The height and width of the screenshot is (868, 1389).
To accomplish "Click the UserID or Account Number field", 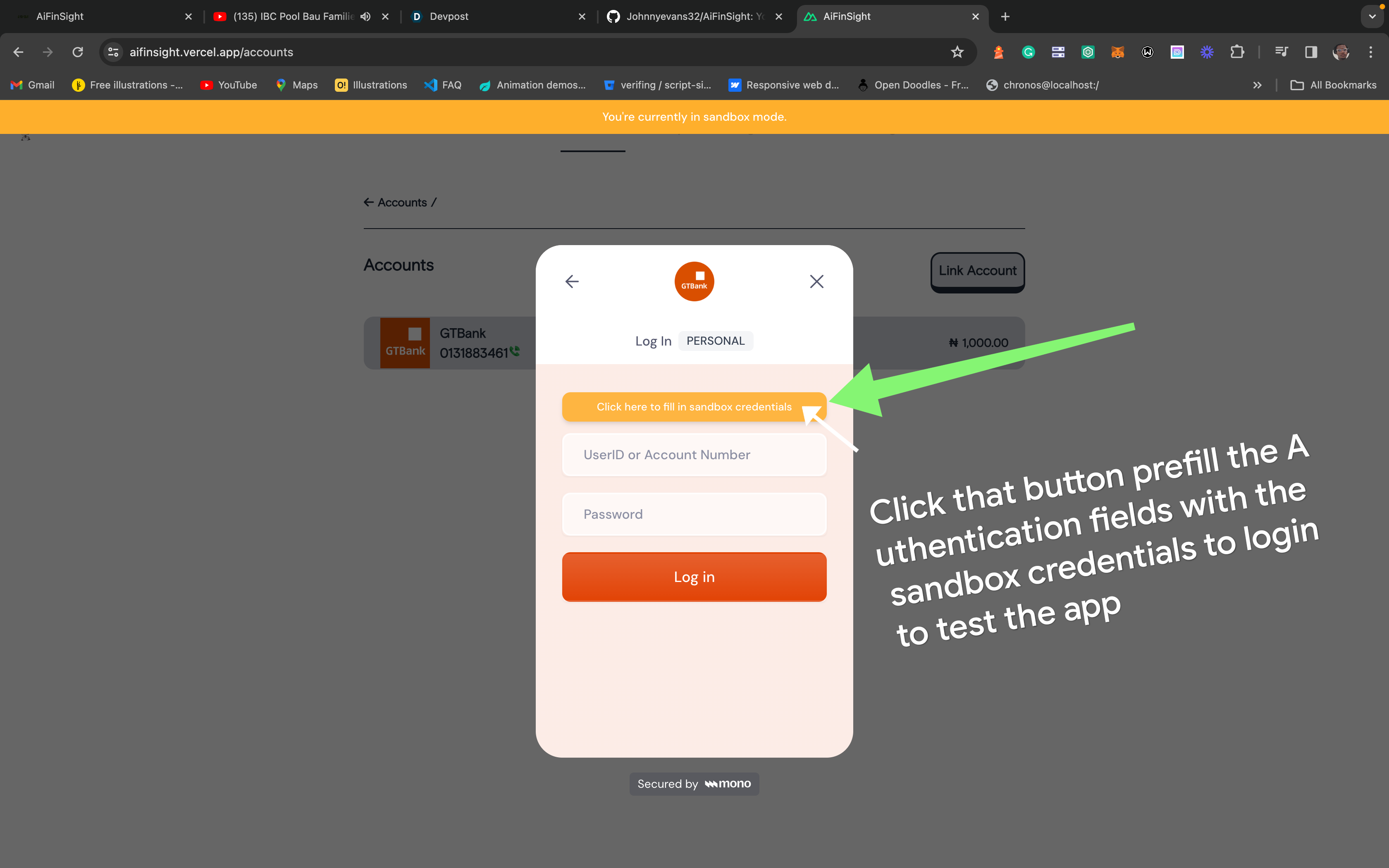I will point(693,455).
